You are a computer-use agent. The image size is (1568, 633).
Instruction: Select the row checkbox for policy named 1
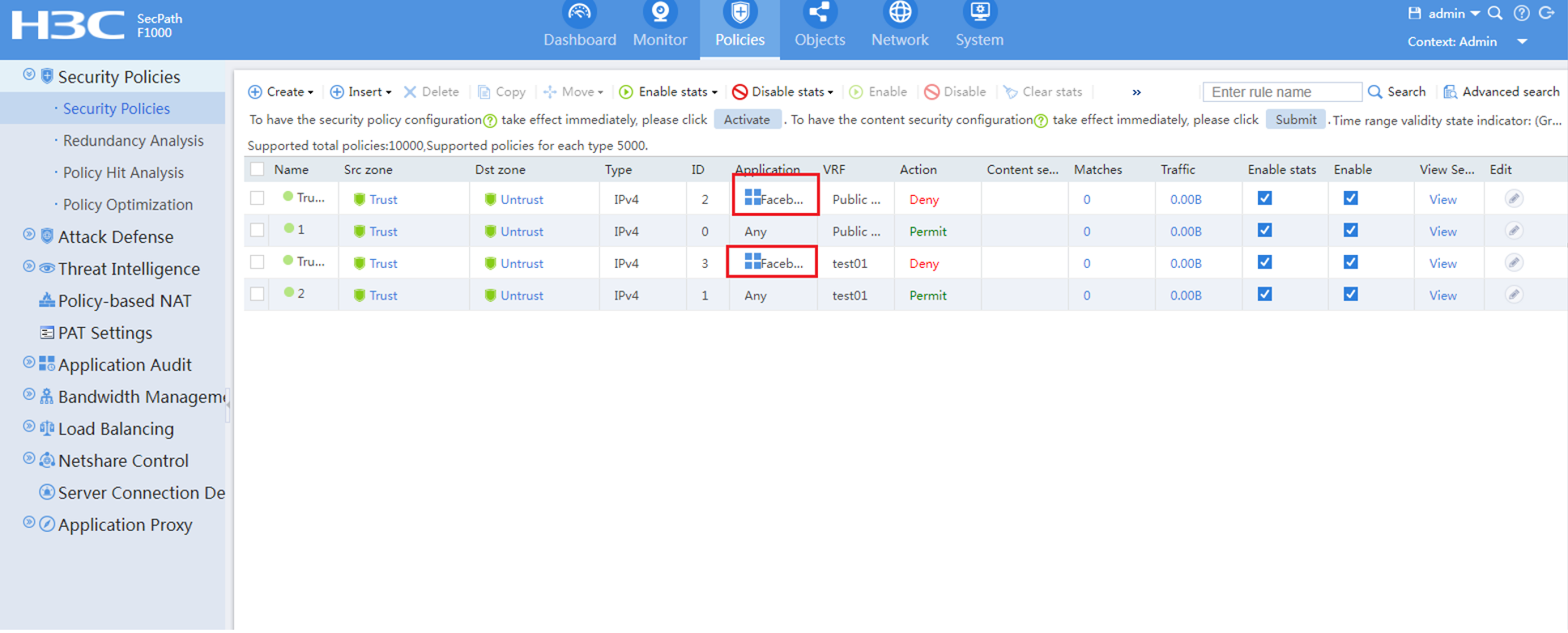258,231
